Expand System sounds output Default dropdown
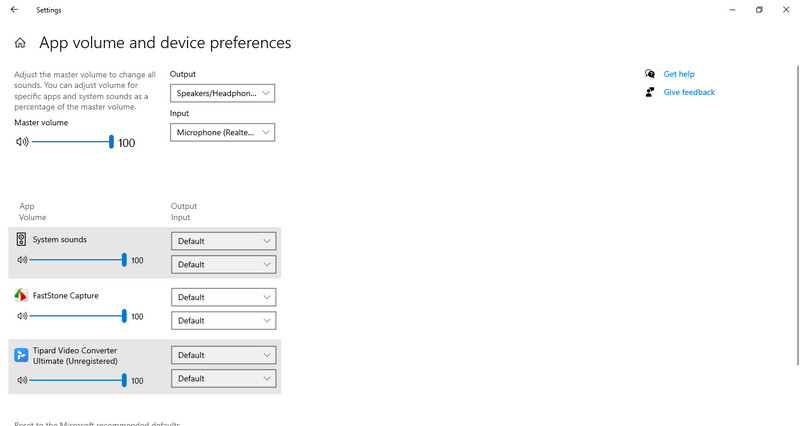Viewport: 800px width, 426px height. pos(223,241)
